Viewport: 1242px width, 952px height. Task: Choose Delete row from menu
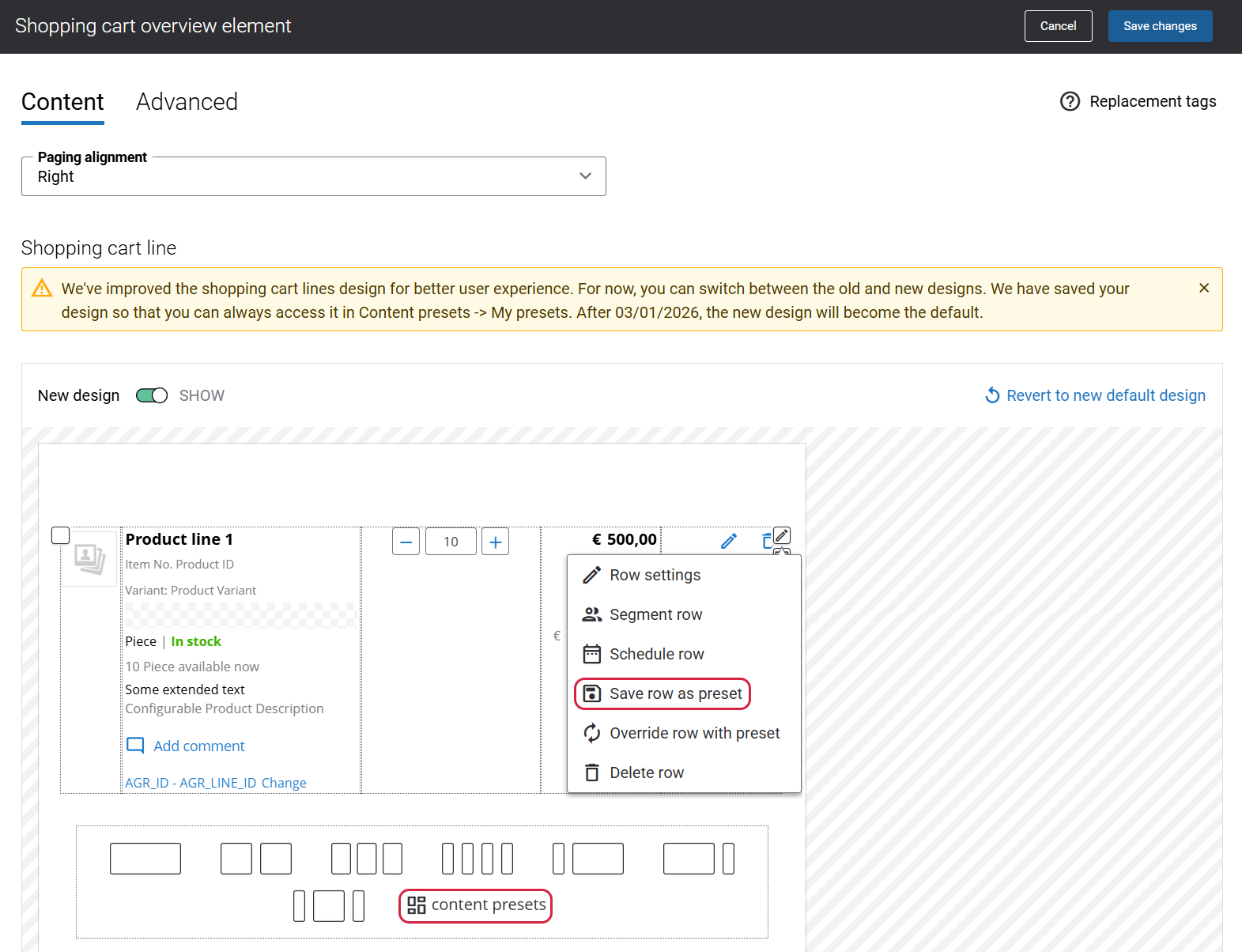[646, 773]
